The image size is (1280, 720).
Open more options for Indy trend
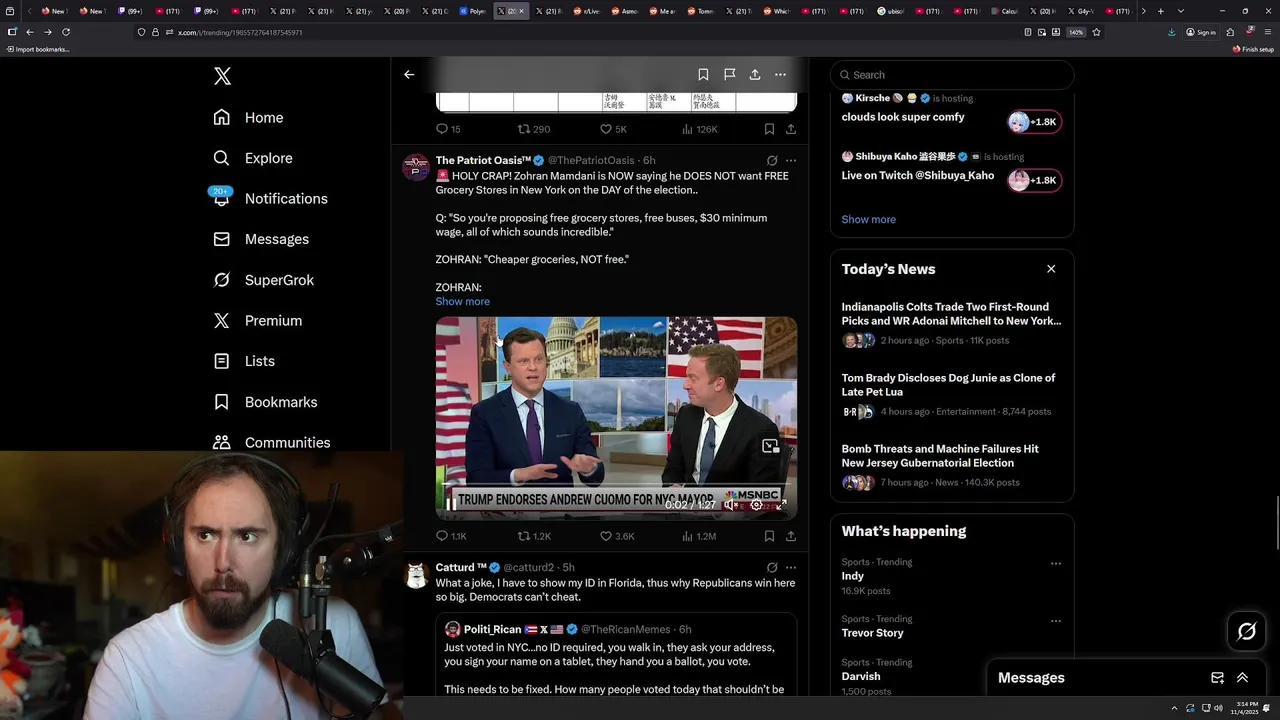point(1055,563)
